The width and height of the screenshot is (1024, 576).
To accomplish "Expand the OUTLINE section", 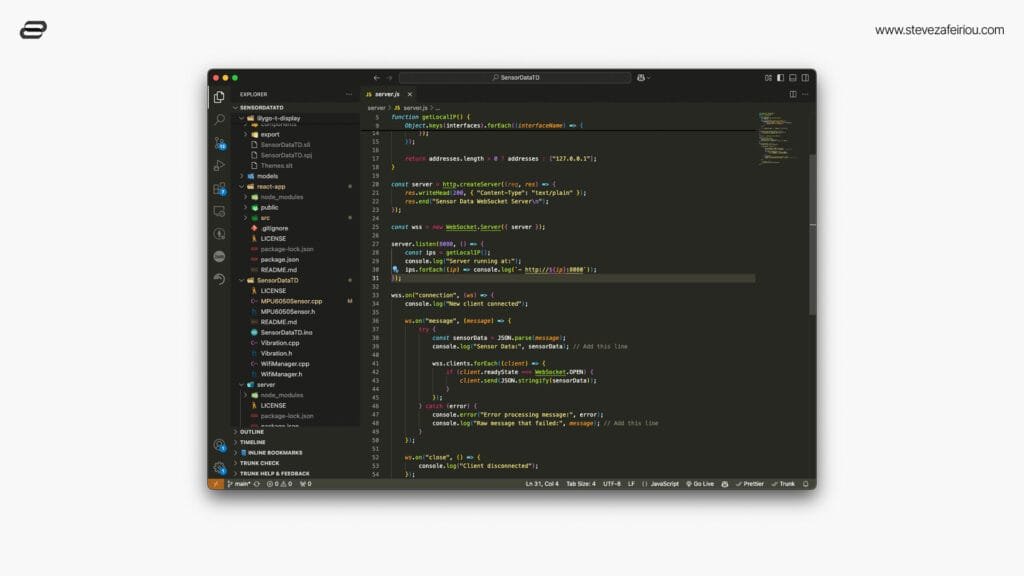I will [x=295, y=432].
